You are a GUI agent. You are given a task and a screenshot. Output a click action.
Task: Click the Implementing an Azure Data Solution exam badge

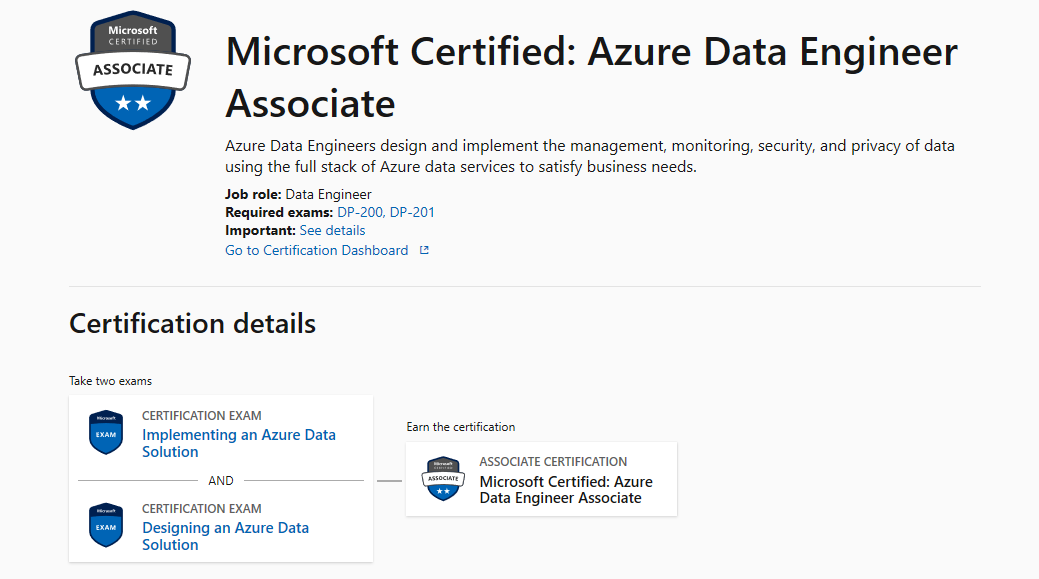(106, 433)
